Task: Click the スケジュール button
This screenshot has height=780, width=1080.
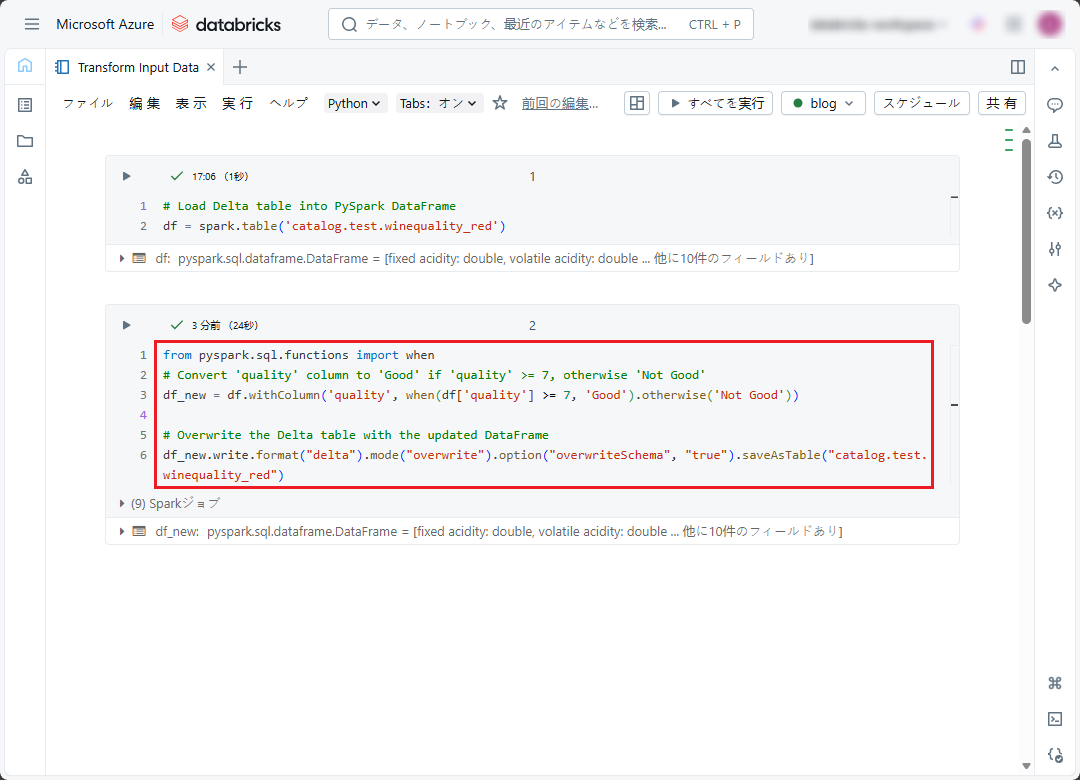Action: 921,103
